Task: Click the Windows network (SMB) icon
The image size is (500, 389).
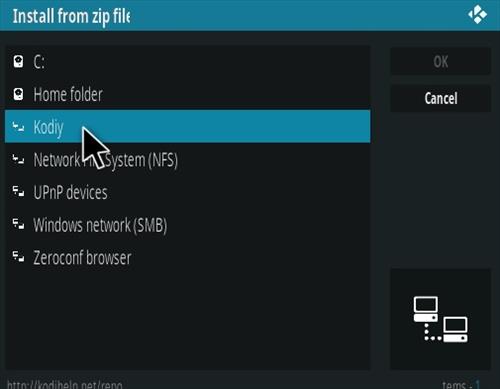Action: point(18,224)
